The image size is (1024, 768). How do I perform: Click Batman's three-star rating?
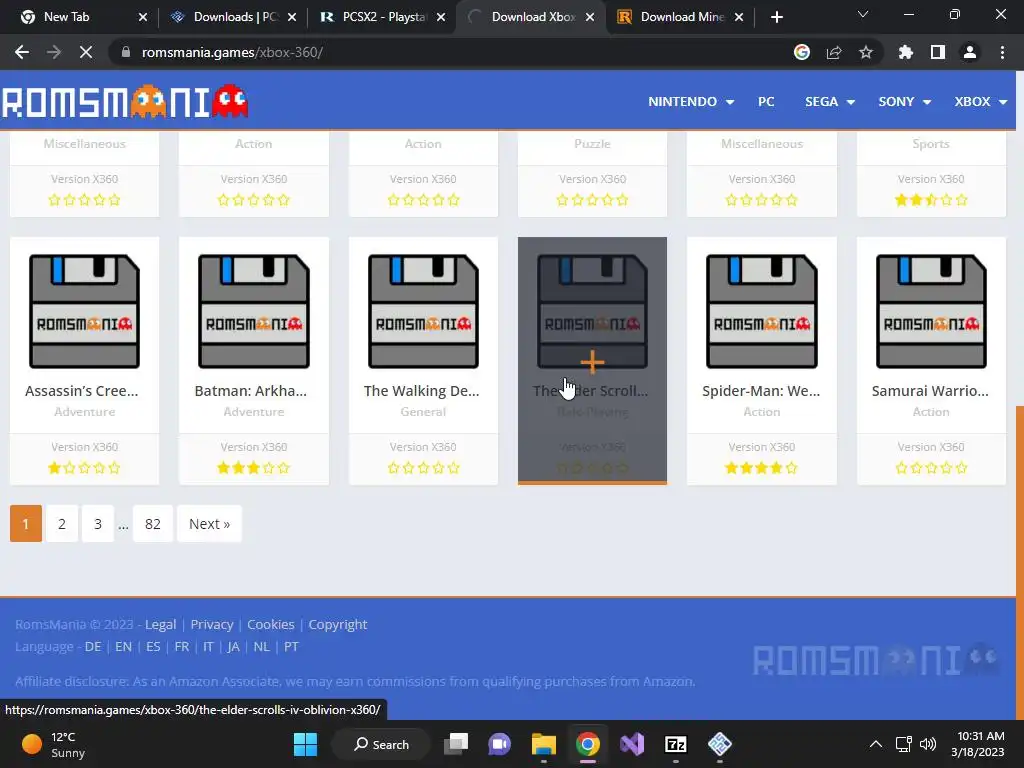(x=253, y=468)
